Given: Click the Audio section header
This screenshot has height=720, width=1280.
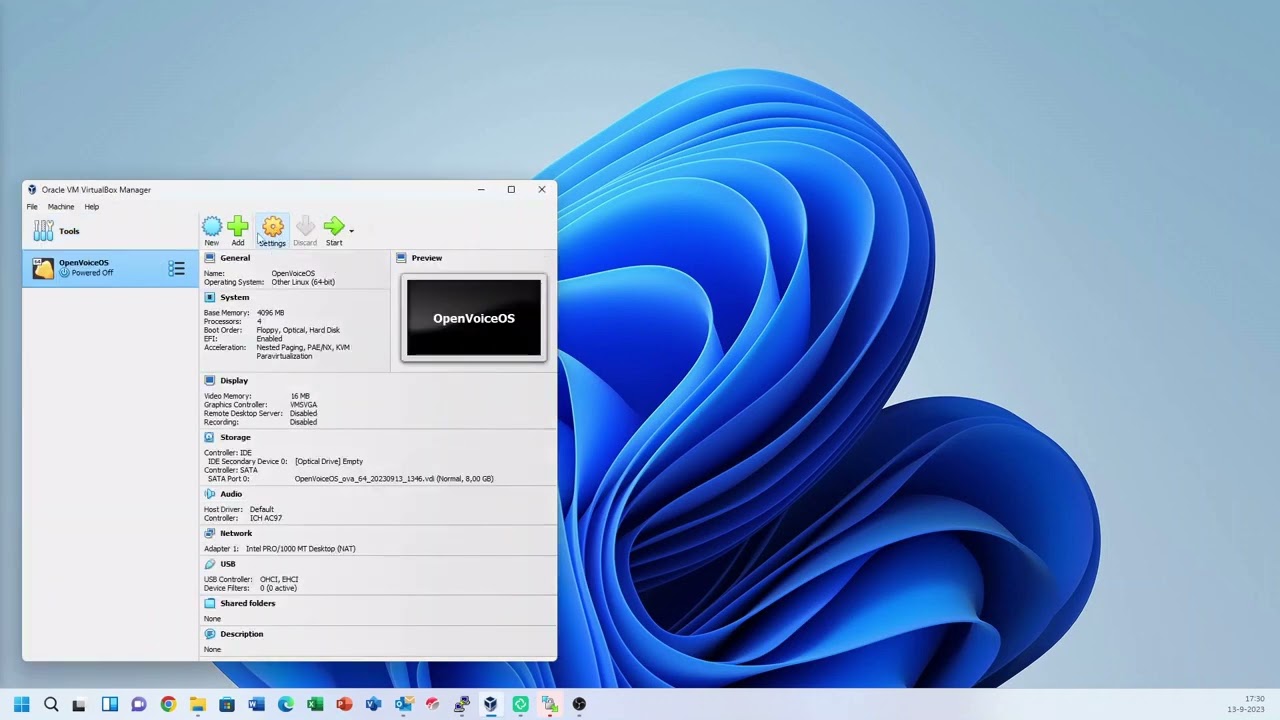Looking at the screenshot, I should tap(231, 494).
